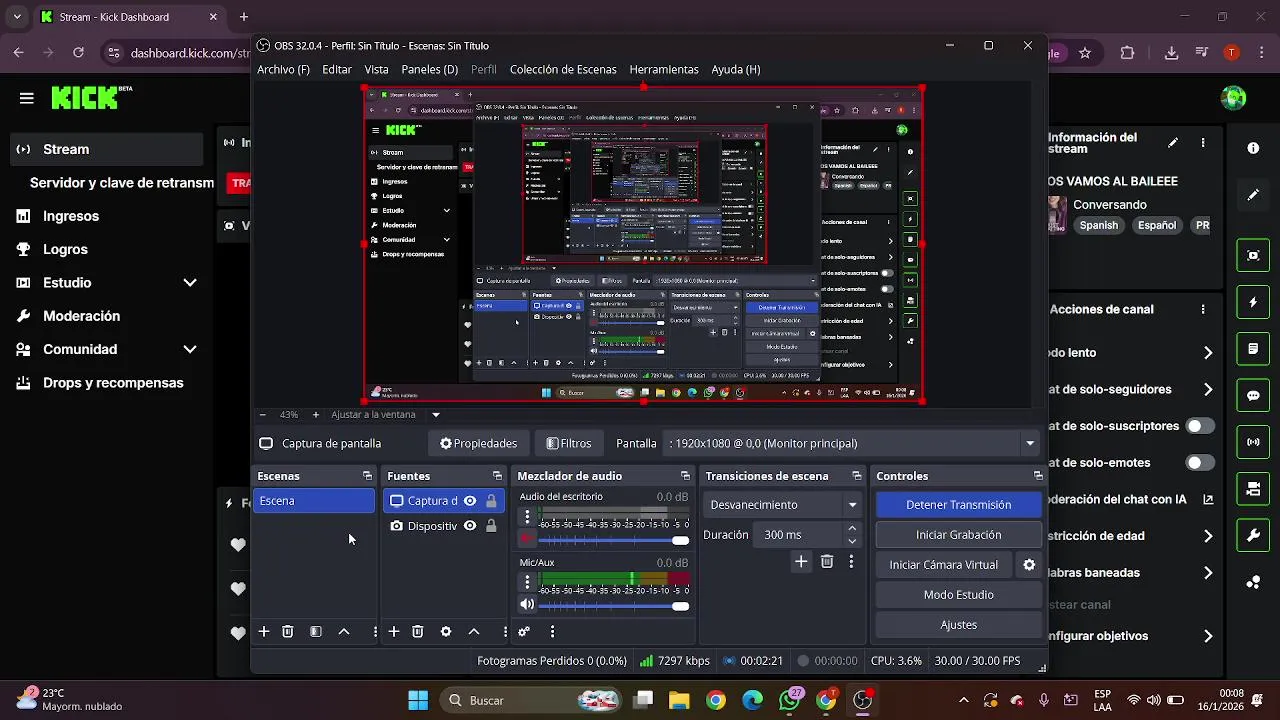Toggle chat de solo-emotes switch
The height and width of the screenshot is (720, 1280).
point(1200,463)
